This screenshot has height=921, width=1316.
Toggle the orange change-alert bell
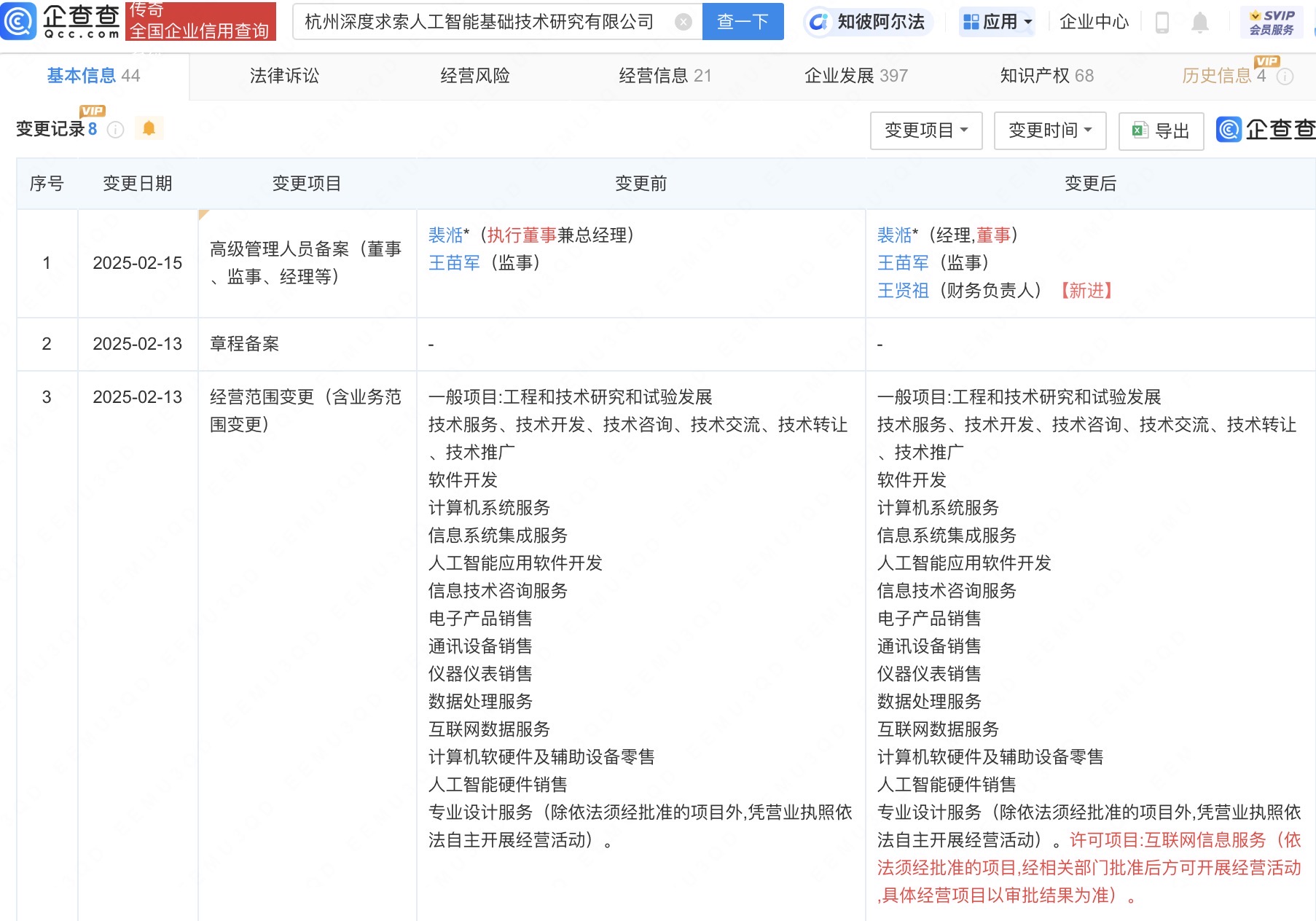pyautogui.click(x=149, y=128)
